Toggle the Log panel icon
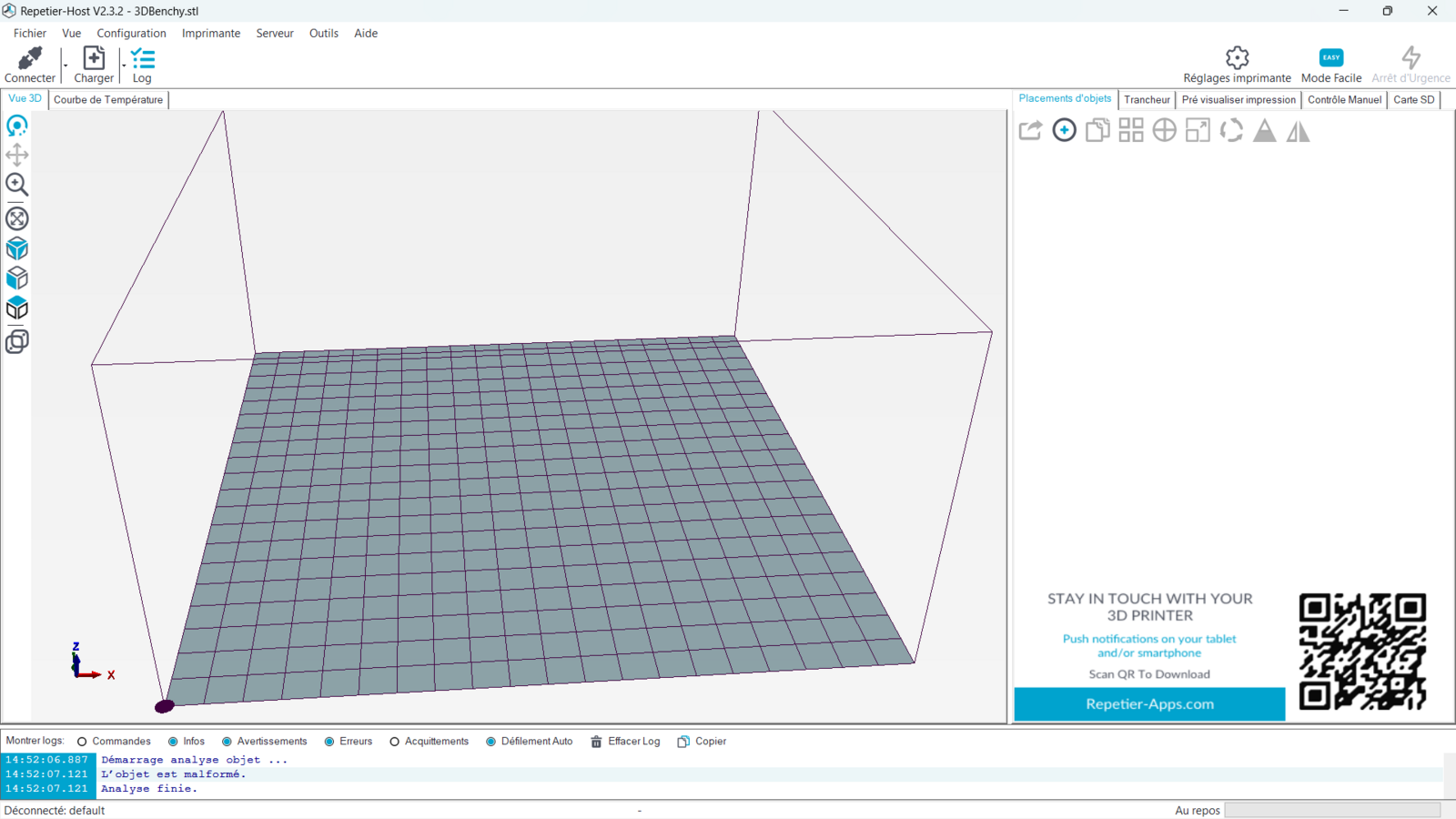This screenshot has width=1456, height=819. 143,59
